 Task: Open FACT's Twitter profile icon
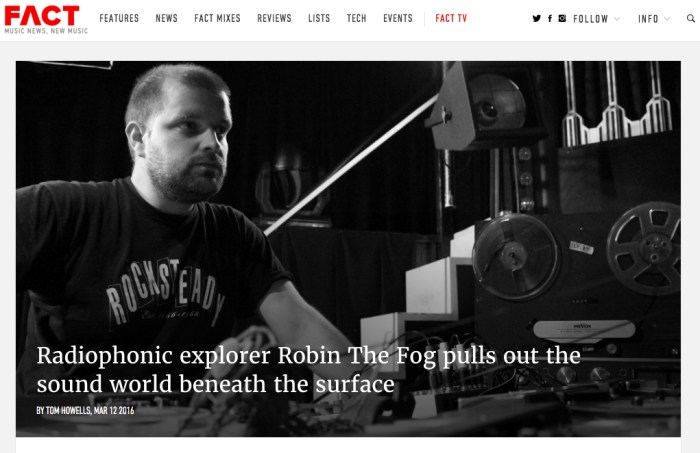click(537, 18)
